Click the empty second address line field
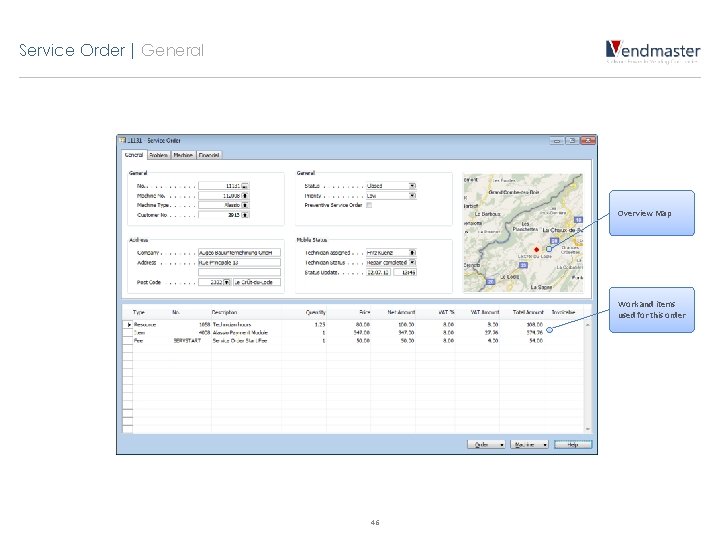The width and height of the screenshot is (720, 540). coord(239,272)
